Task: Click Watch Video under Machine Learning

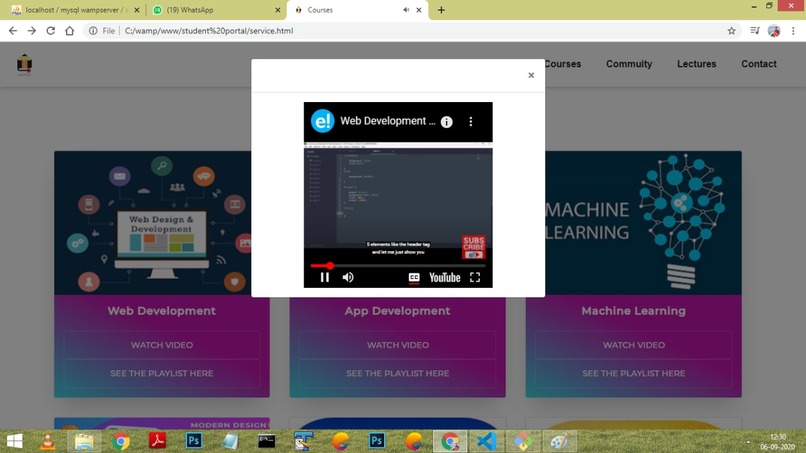Action: 633,345
